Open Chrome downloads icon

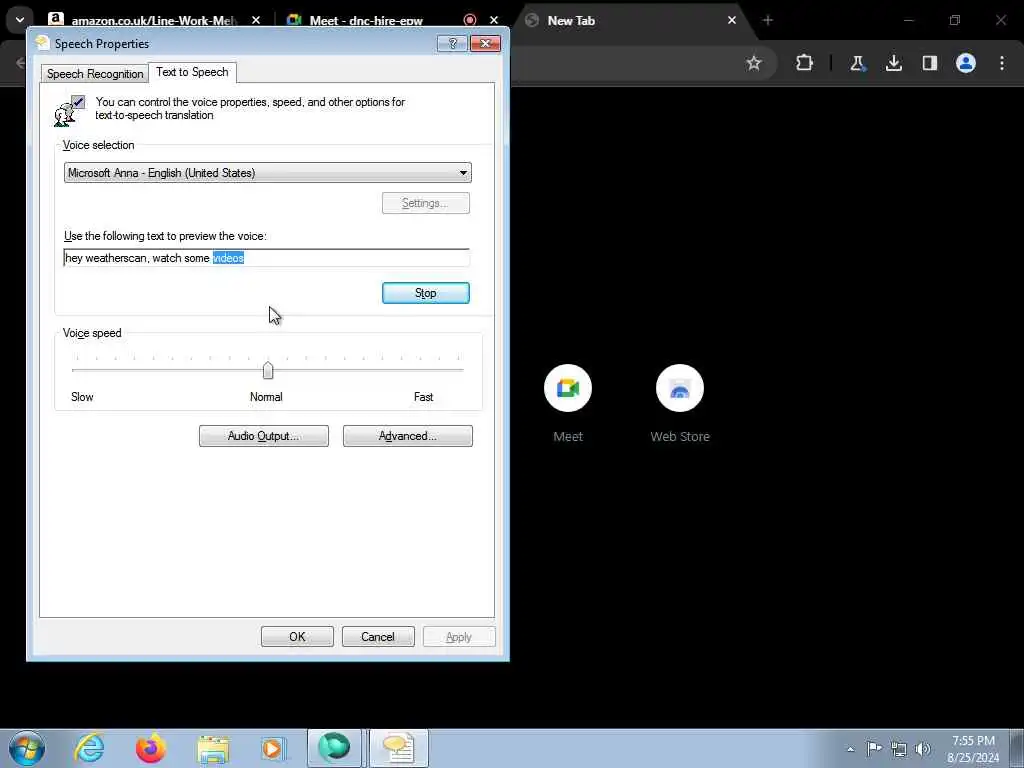(x=894, y=63)
